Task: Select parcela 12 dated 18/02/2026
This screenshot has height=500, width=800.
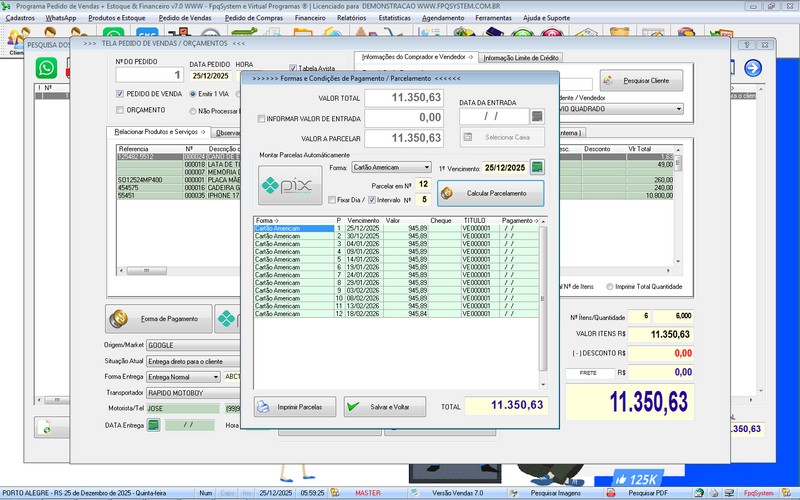Action: (396, 314)
